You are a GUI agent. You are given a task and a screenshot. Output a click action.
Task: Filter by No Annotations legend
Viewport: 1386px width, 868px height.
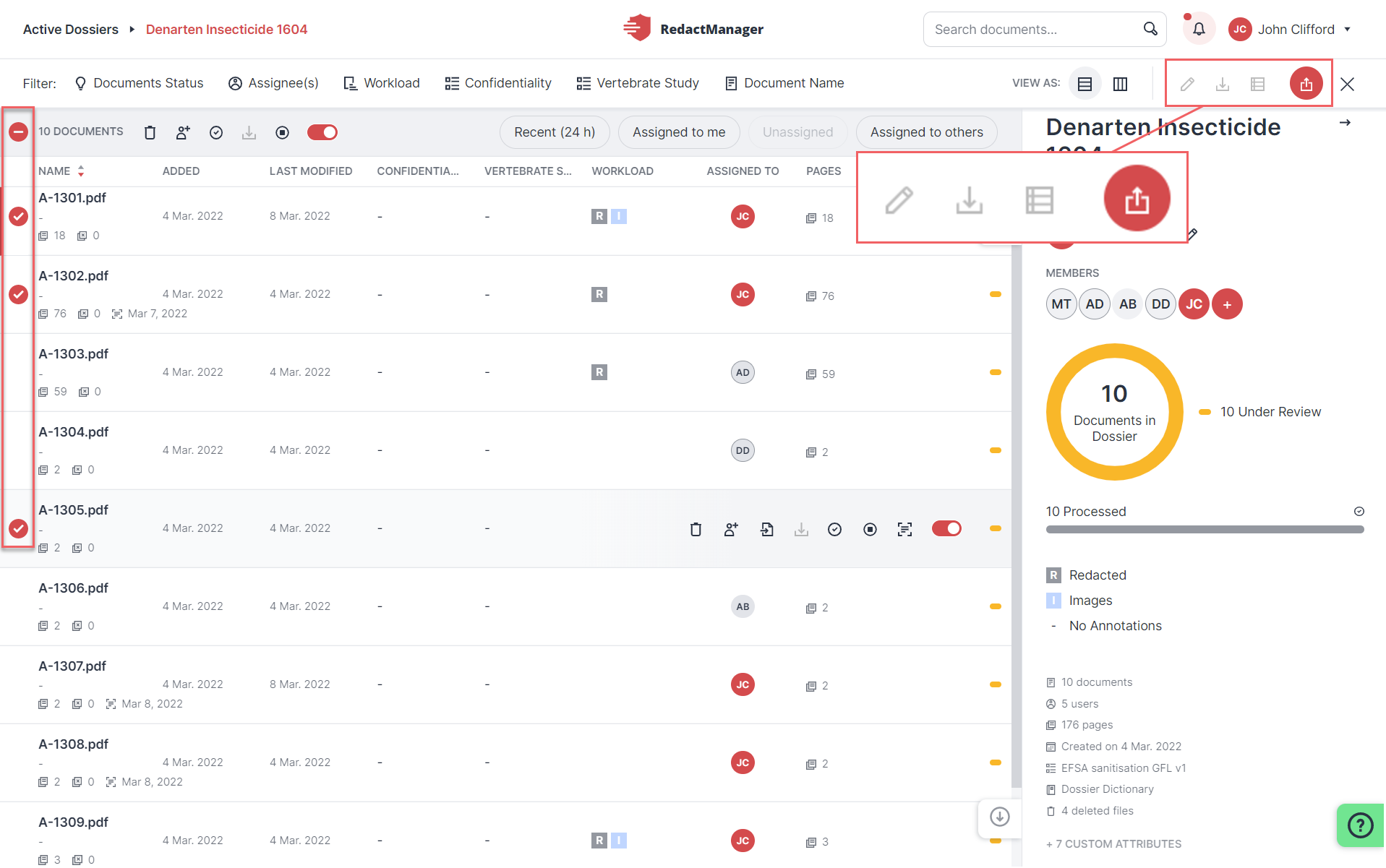(1103, 626)
